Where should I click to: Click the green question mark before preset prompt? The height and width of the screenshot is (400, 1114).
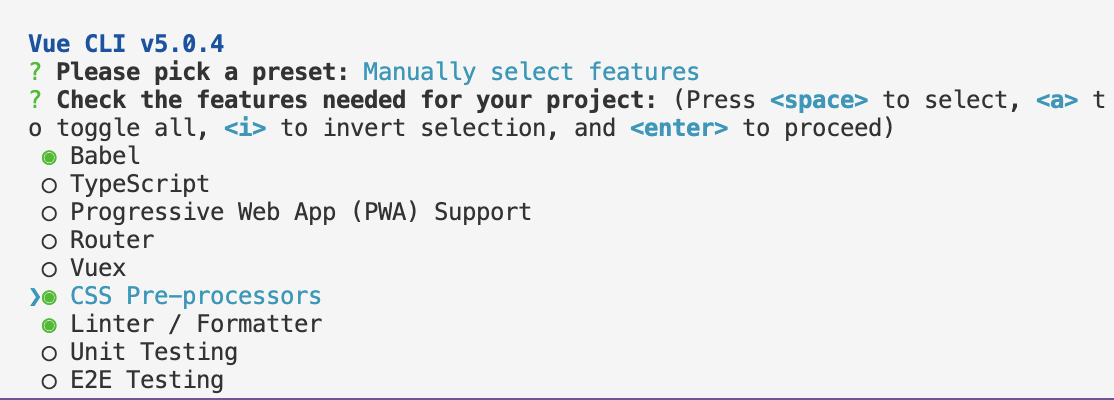(x=35, y=72)
